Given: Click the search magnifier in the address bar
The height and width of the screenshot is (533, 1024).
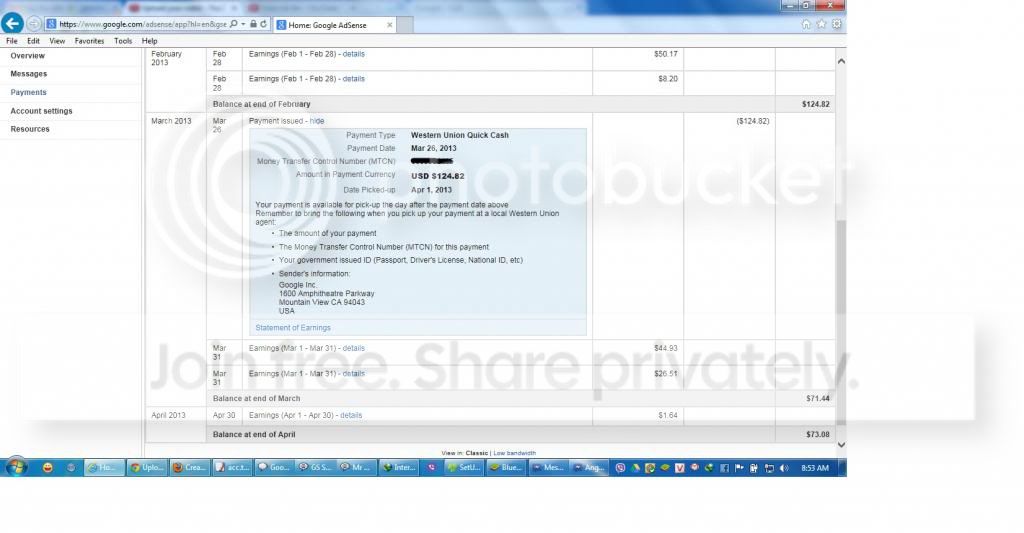Looking at the screenshot, I should (x=234, y=24).
